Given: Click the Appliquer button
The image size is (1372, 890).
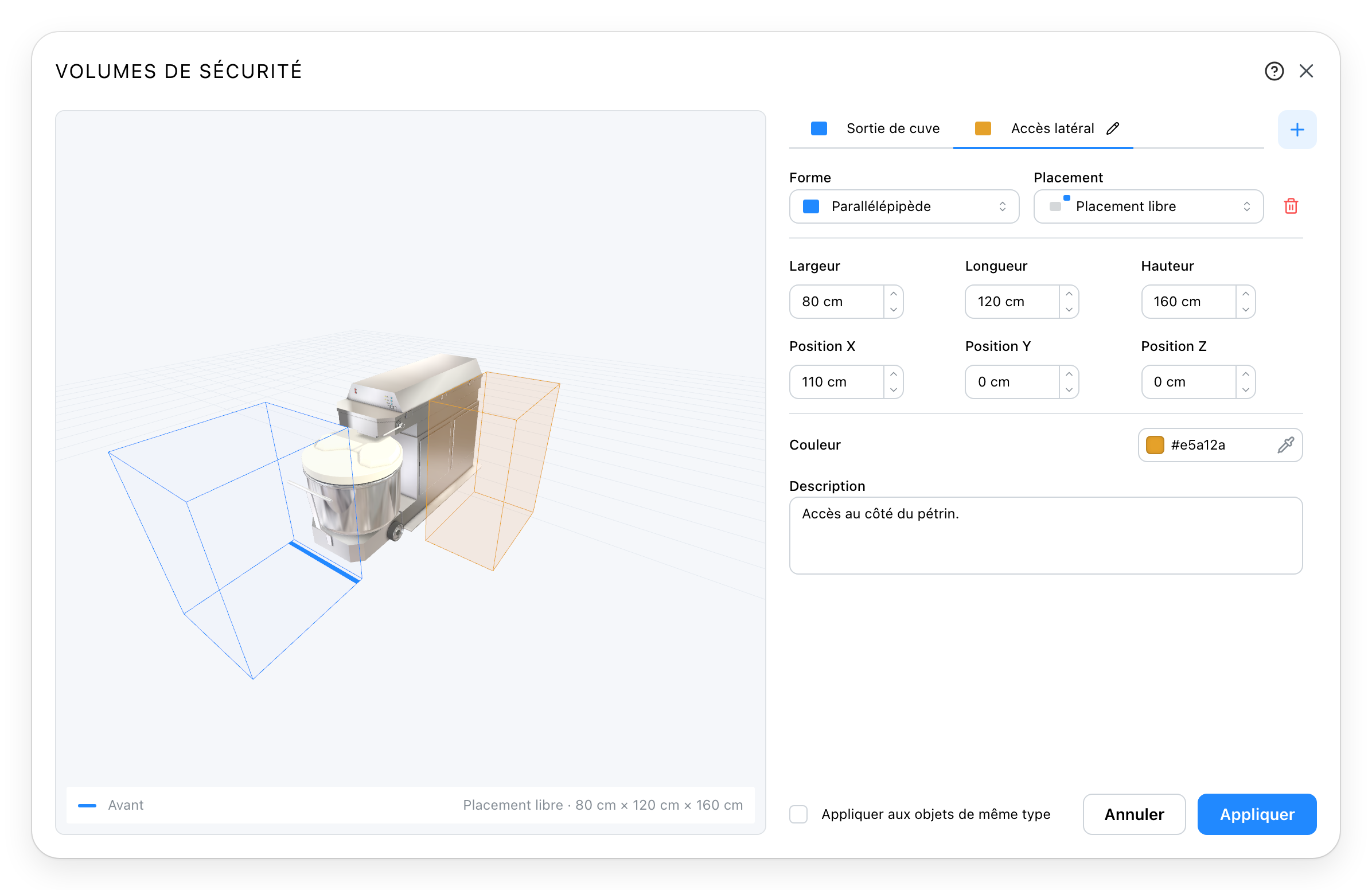Looking at the screenshot, I should [1257, 814].
